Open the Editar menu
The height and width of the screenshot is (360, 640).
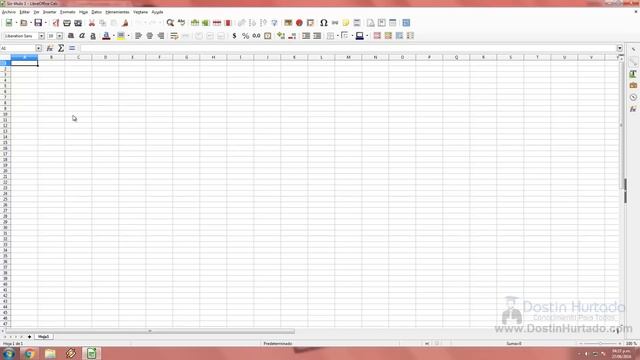click(x=24, y=12)
